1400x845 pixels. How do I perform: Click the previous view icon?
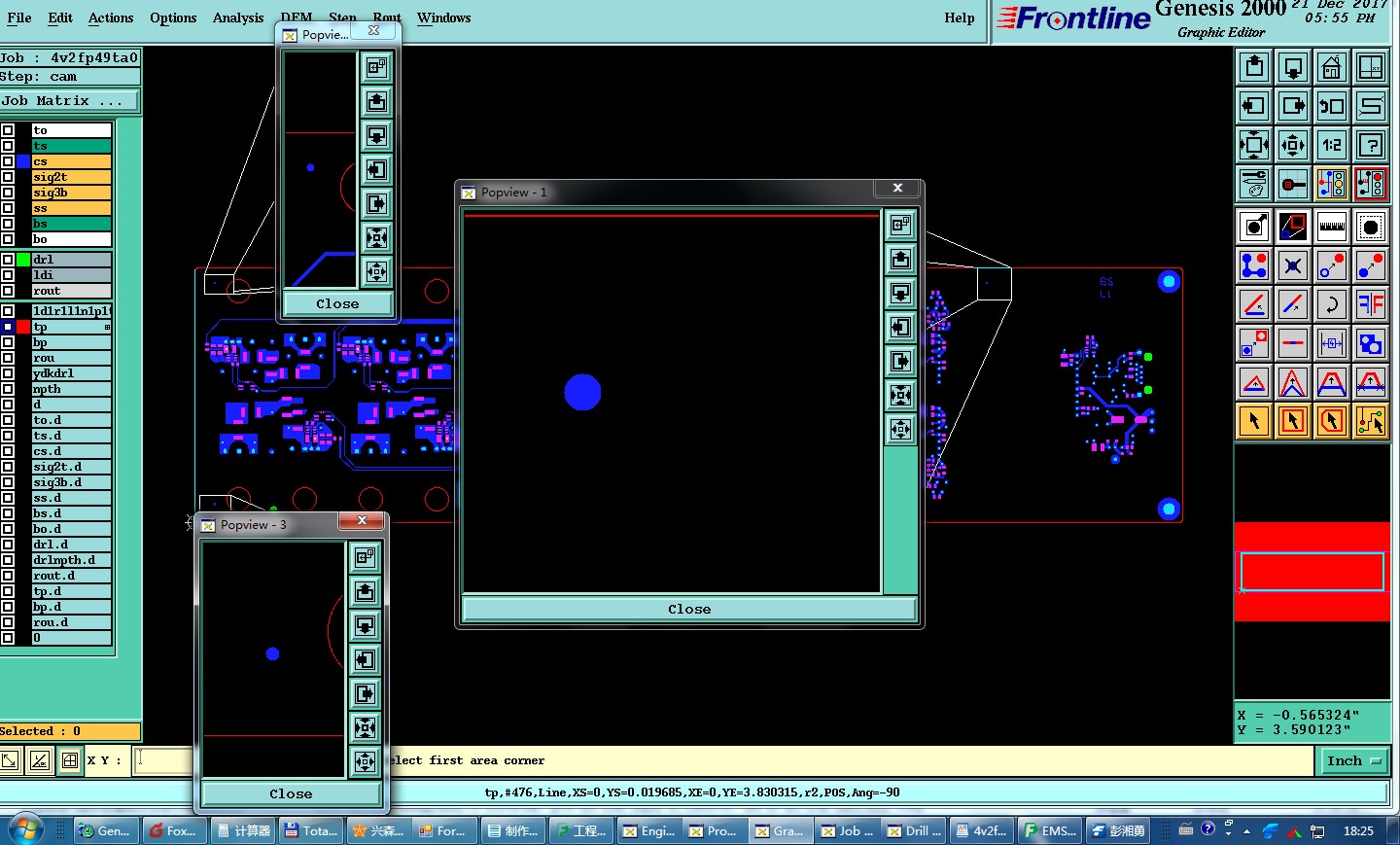pos(1332,106)
